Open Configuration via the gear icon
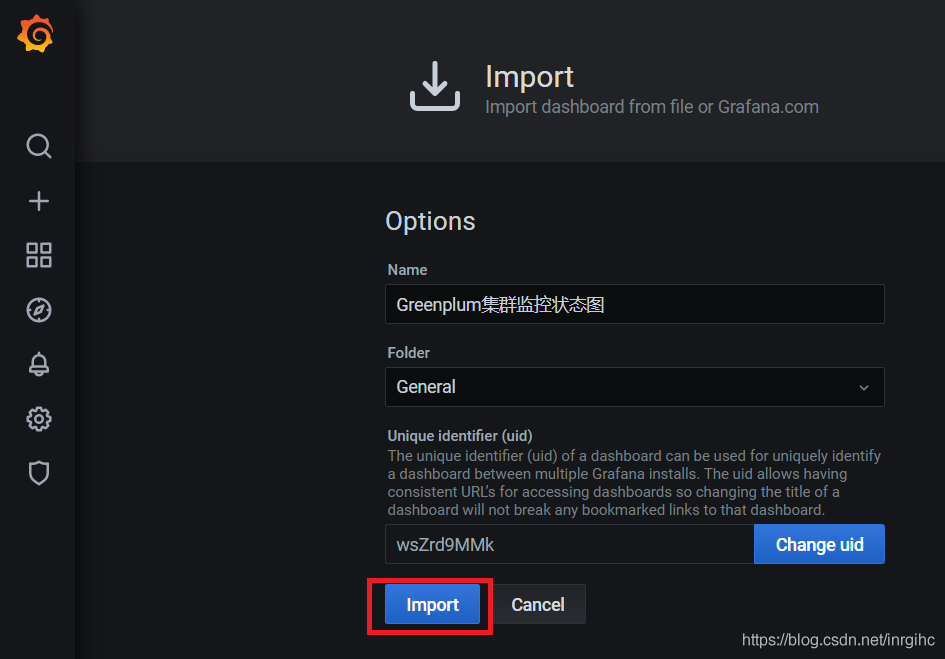This screenshot has width=945, height=659. coord(38,419)
